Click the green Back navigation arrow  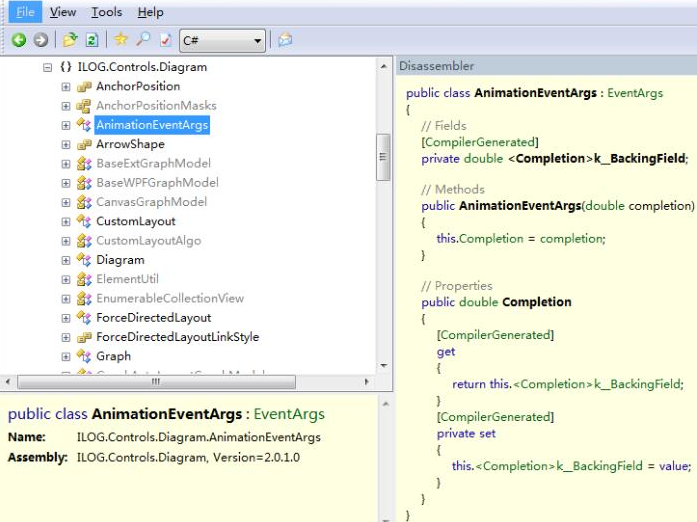pos(19,40)
